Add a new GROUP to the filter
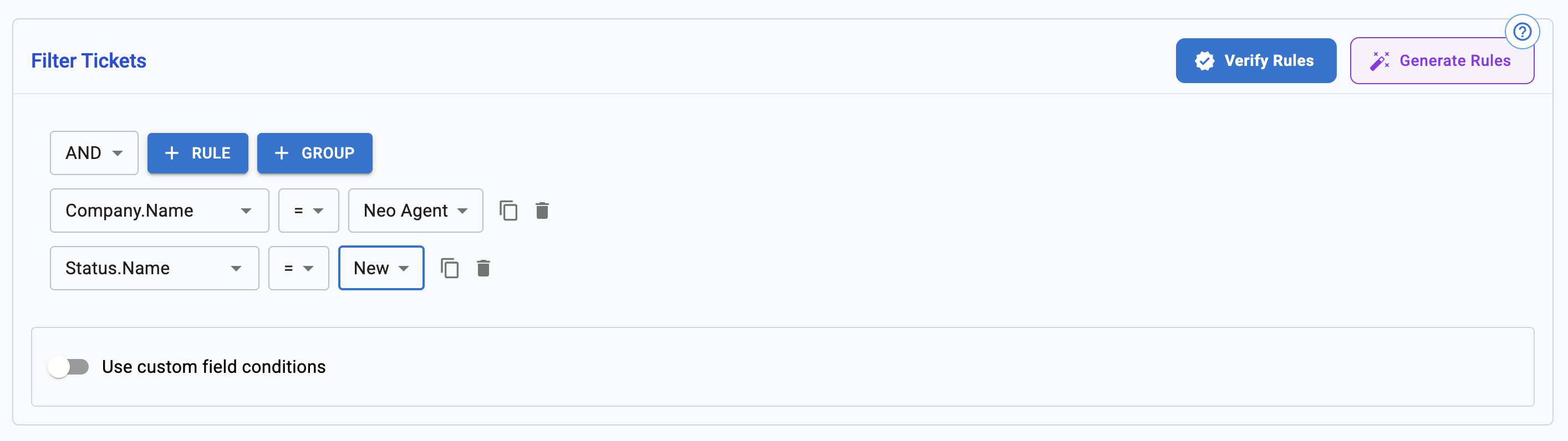Viewport: 1568px width, 441px height. [315, 153]
